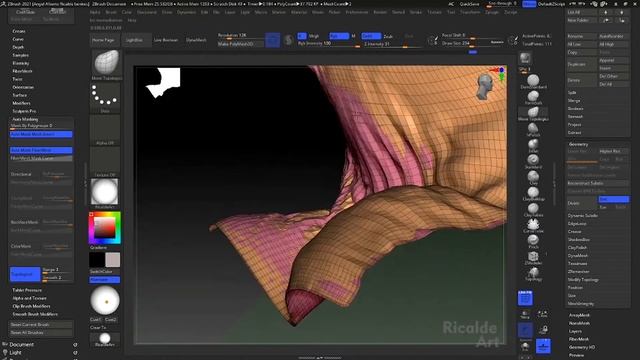Click the SPix render icon

tap(525, 59)
